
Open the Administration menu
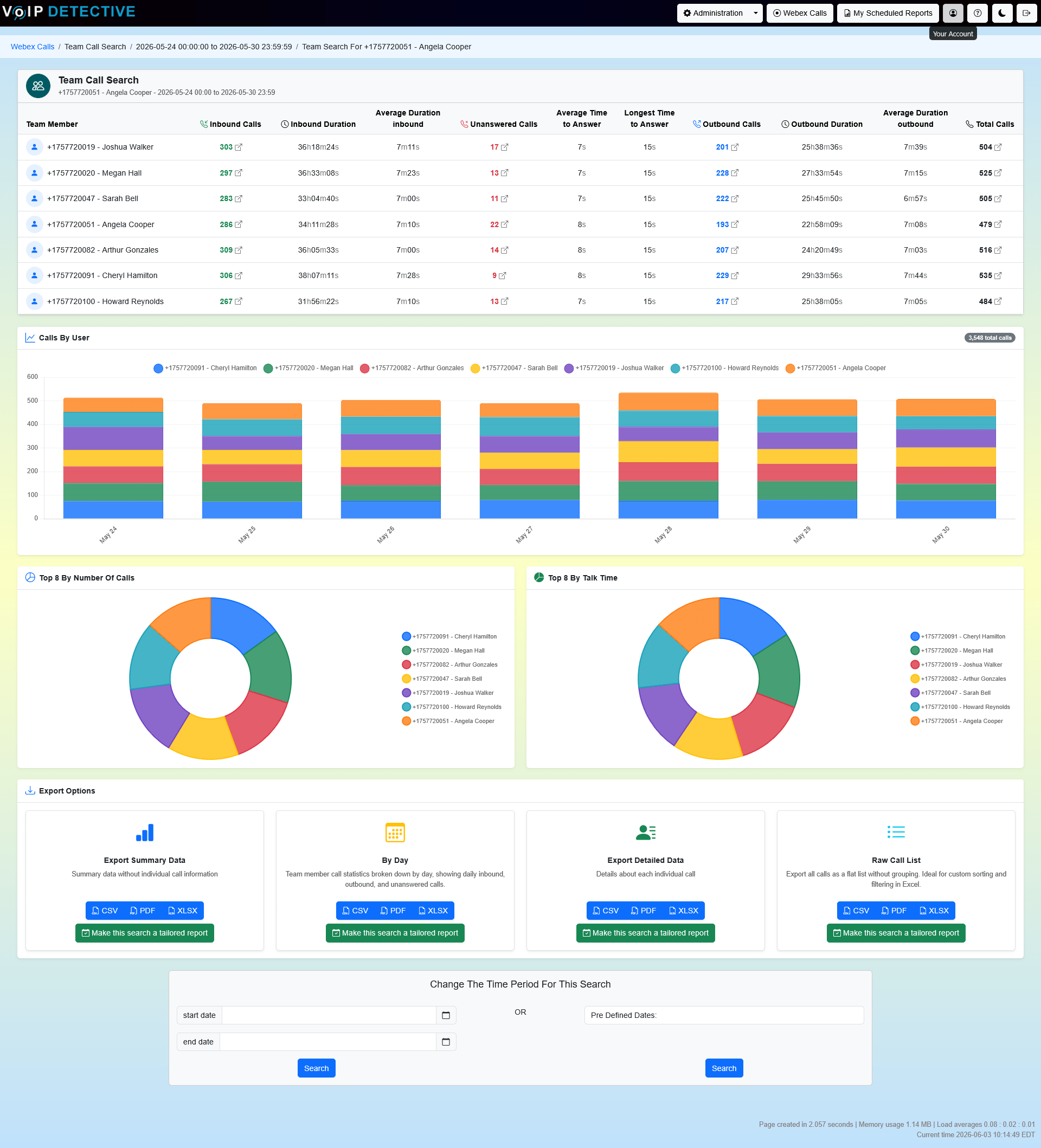click(713, 13)
